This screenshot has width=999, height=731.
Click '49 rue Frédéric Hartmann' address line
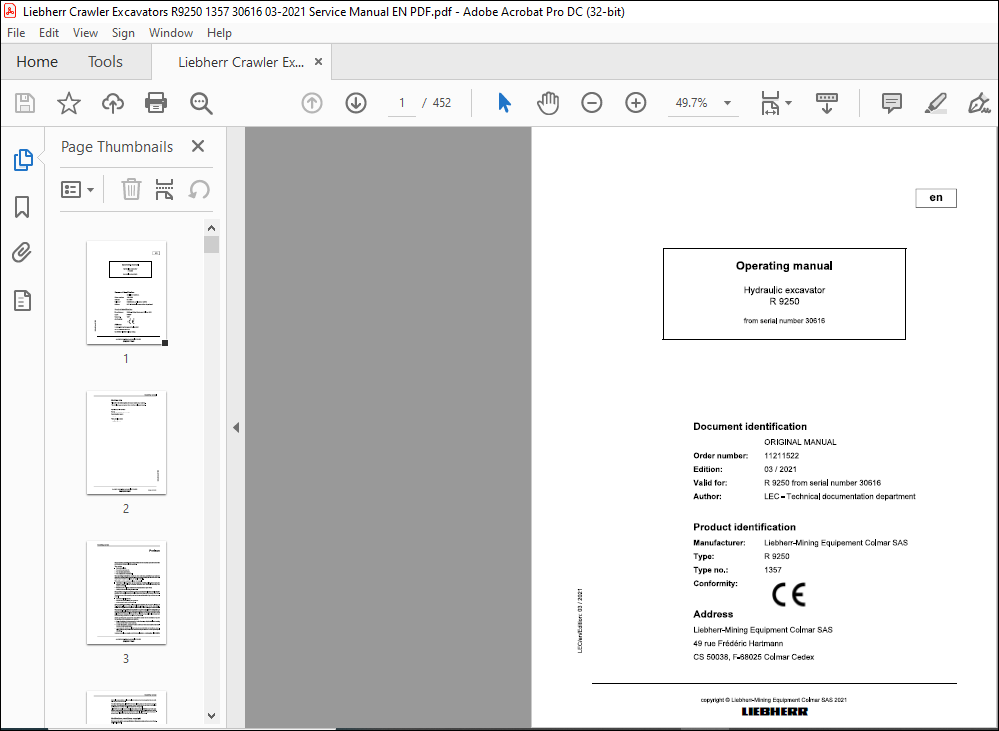pyautogui.click(x=738, y=643)
